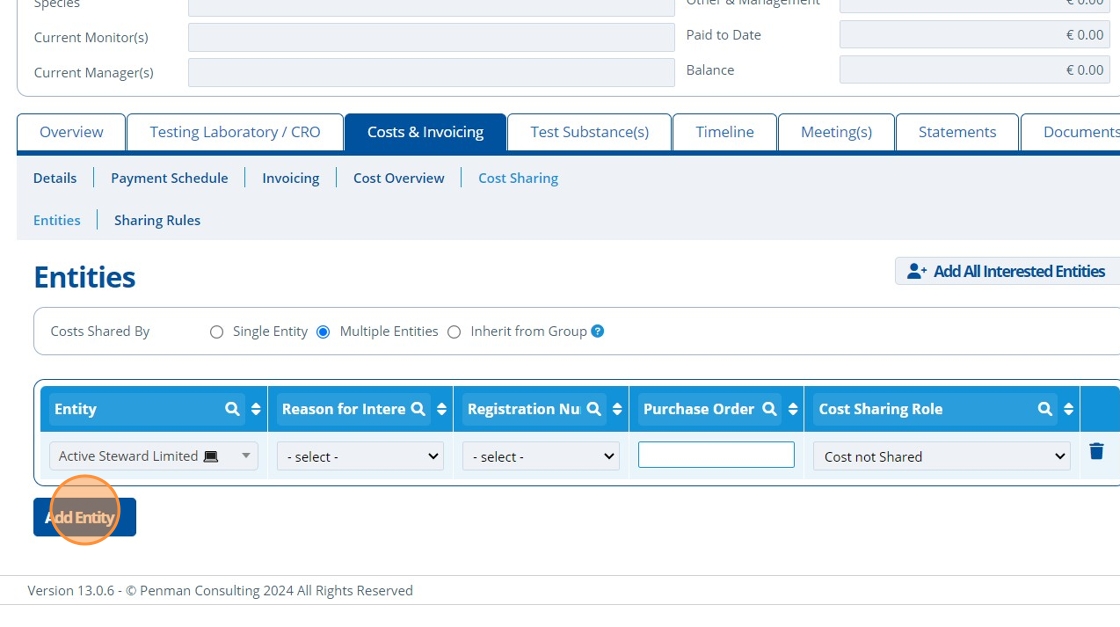Screen dimensions: 1120x627
Task: Switch to the Overview tab
Action: [71, 132]
